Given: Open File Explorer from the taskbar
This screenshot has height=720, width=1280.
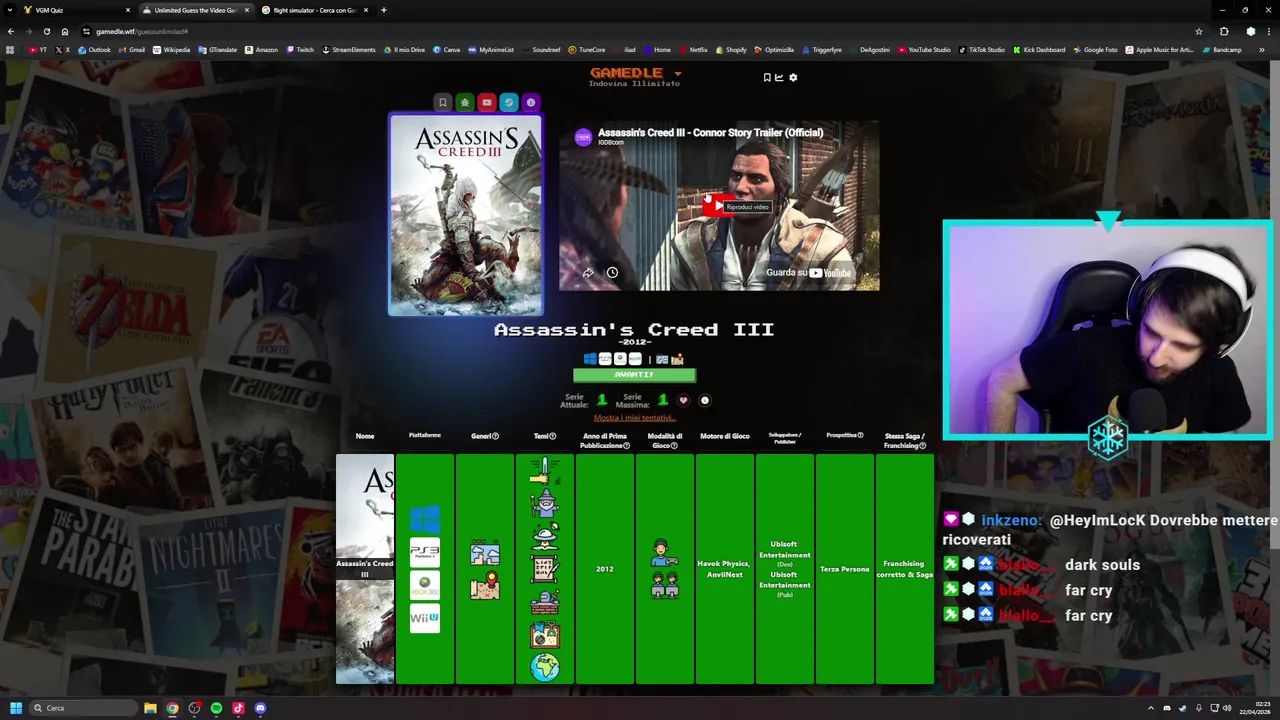Looking at the screenshot, I should (x=150, y=708).
